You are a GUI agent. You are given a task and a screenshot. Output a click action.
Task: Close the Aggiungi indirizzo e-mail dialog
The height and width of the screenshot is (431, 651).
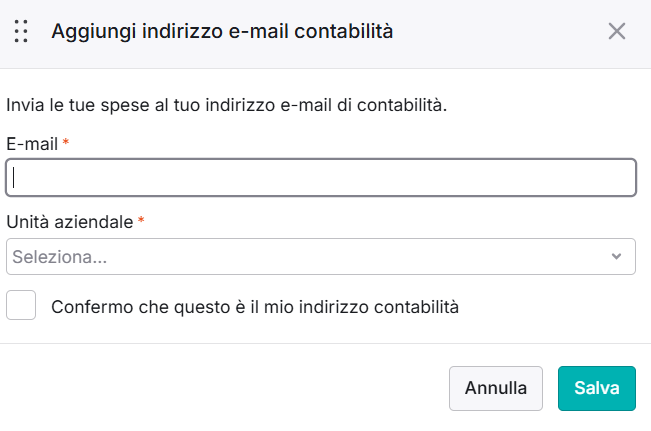[x=617, y=31]
